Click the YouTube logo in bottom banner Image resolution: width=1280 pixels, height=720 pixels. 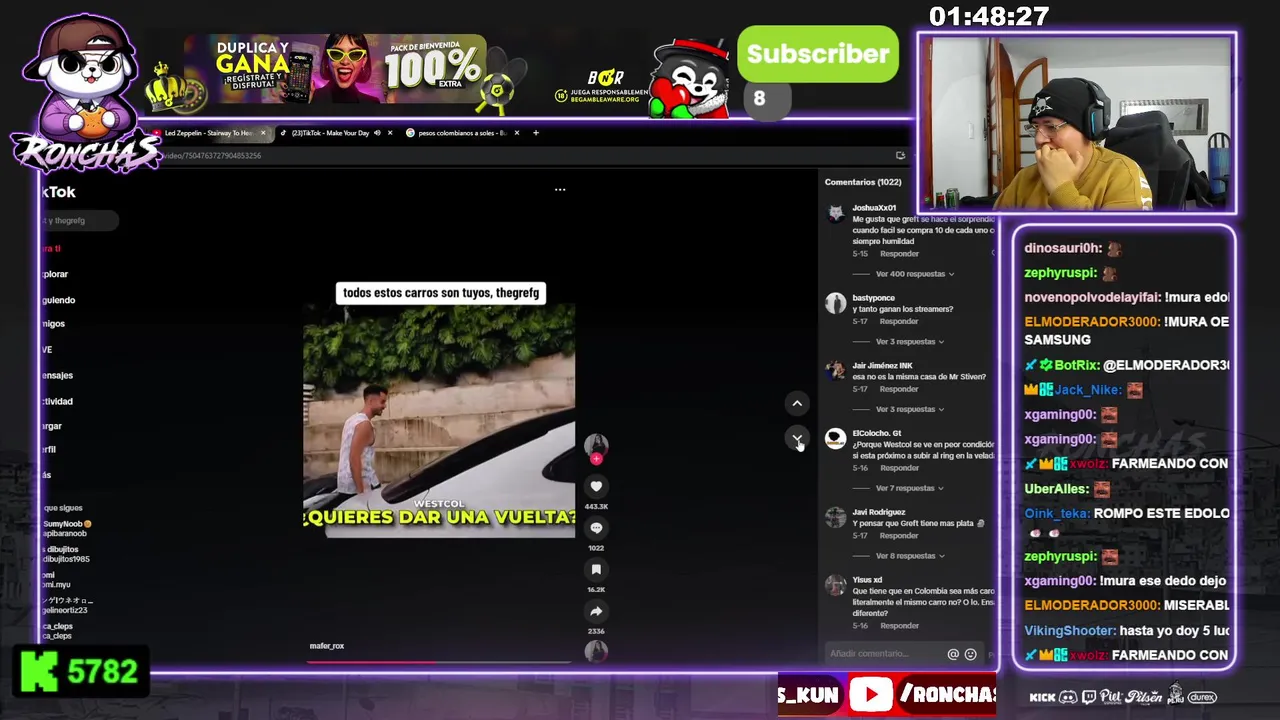[x=871, y=695]
